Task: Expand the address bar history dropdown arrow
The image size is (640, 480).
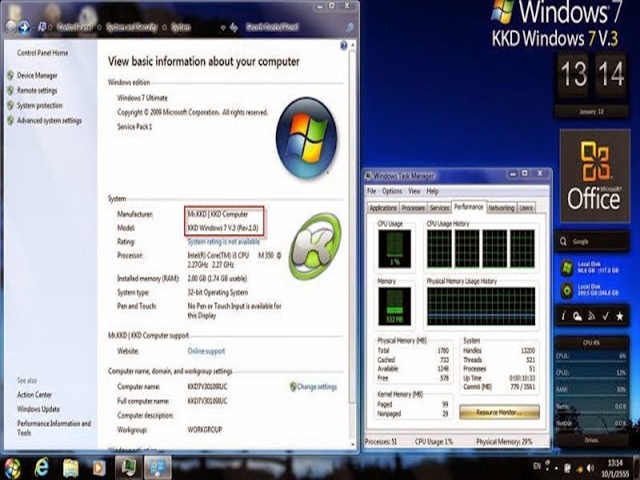Action: click(x=222, y=28)
